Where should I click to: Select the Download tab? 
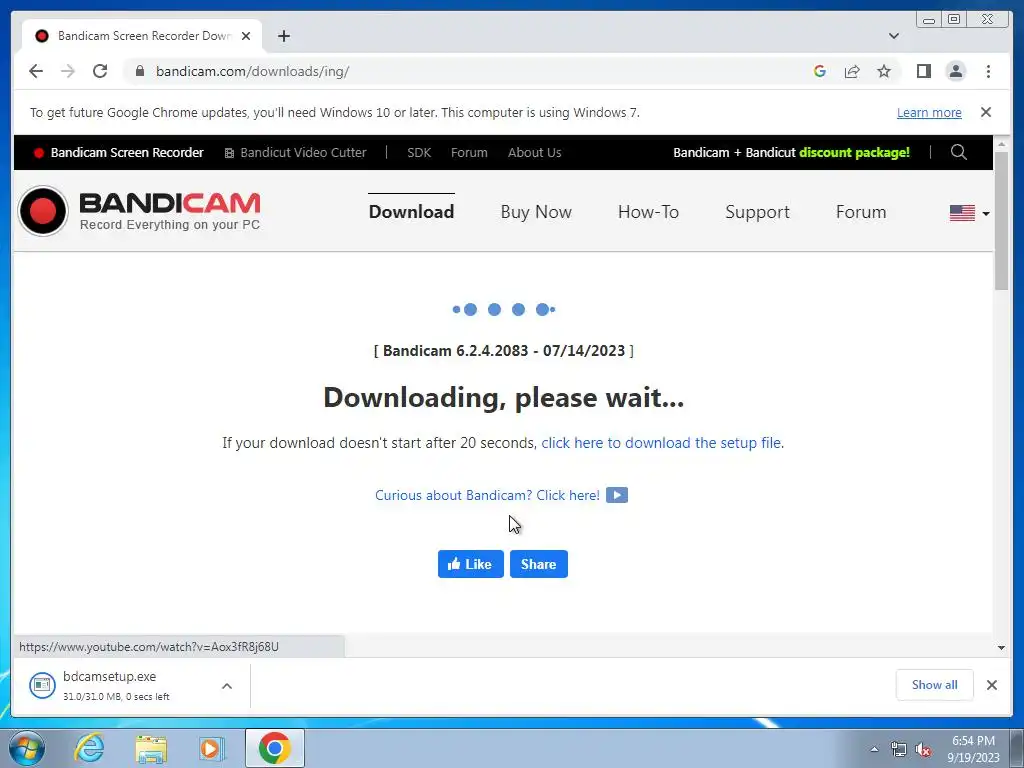pyautogui.click(x=411, y=212)
